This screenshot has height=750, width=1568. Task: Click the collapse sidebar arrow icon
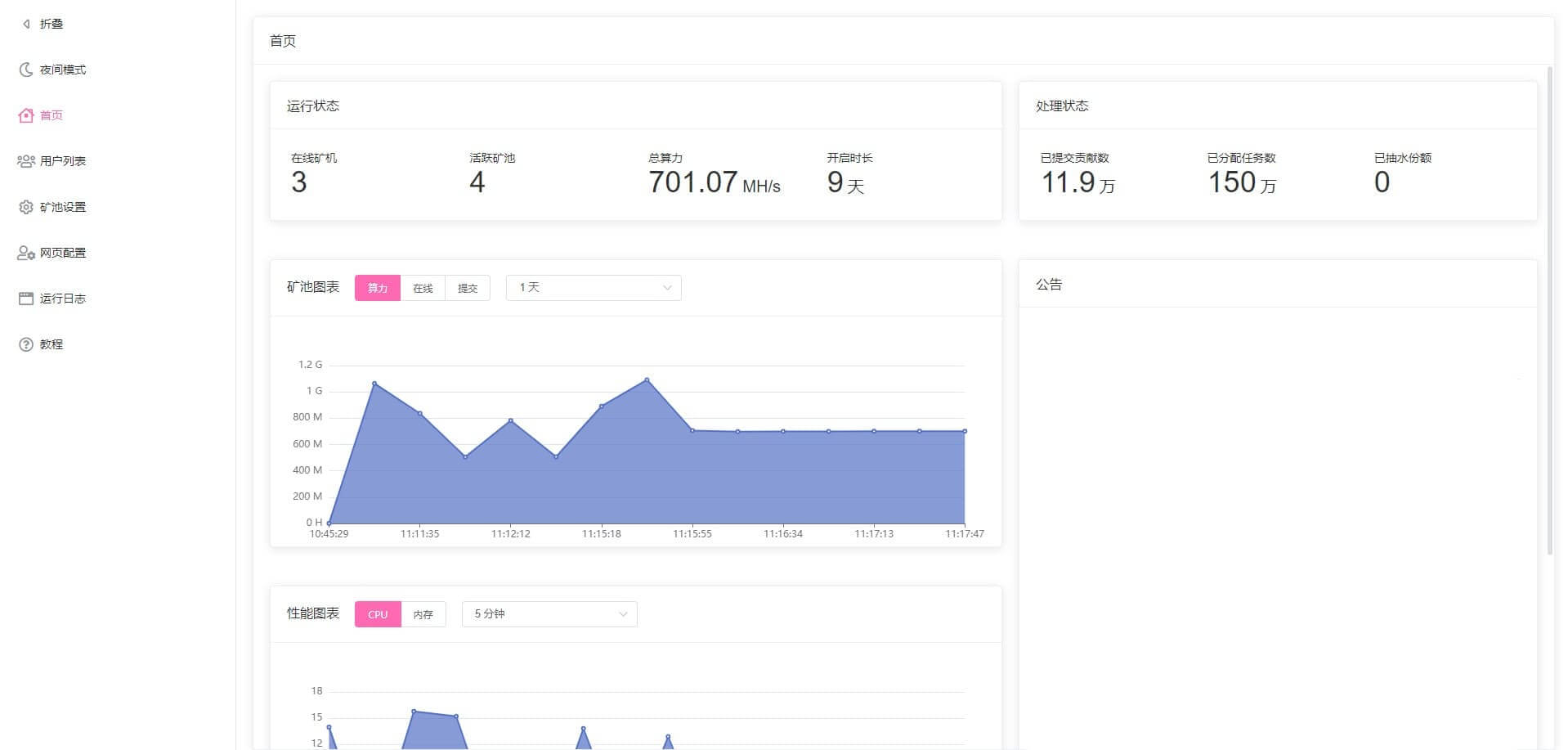coord(26,24)
